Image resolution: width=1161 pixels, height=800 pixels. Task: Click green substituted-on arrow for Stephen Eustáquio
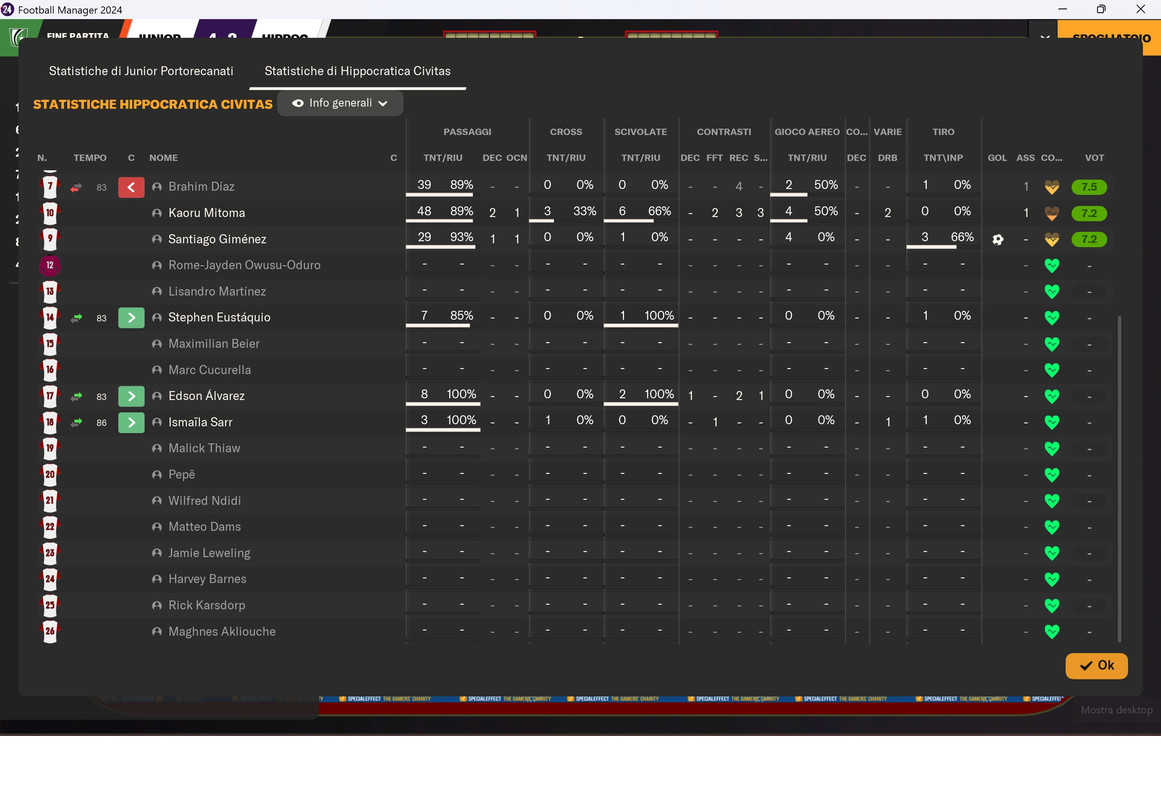click(x=131, y=318)
